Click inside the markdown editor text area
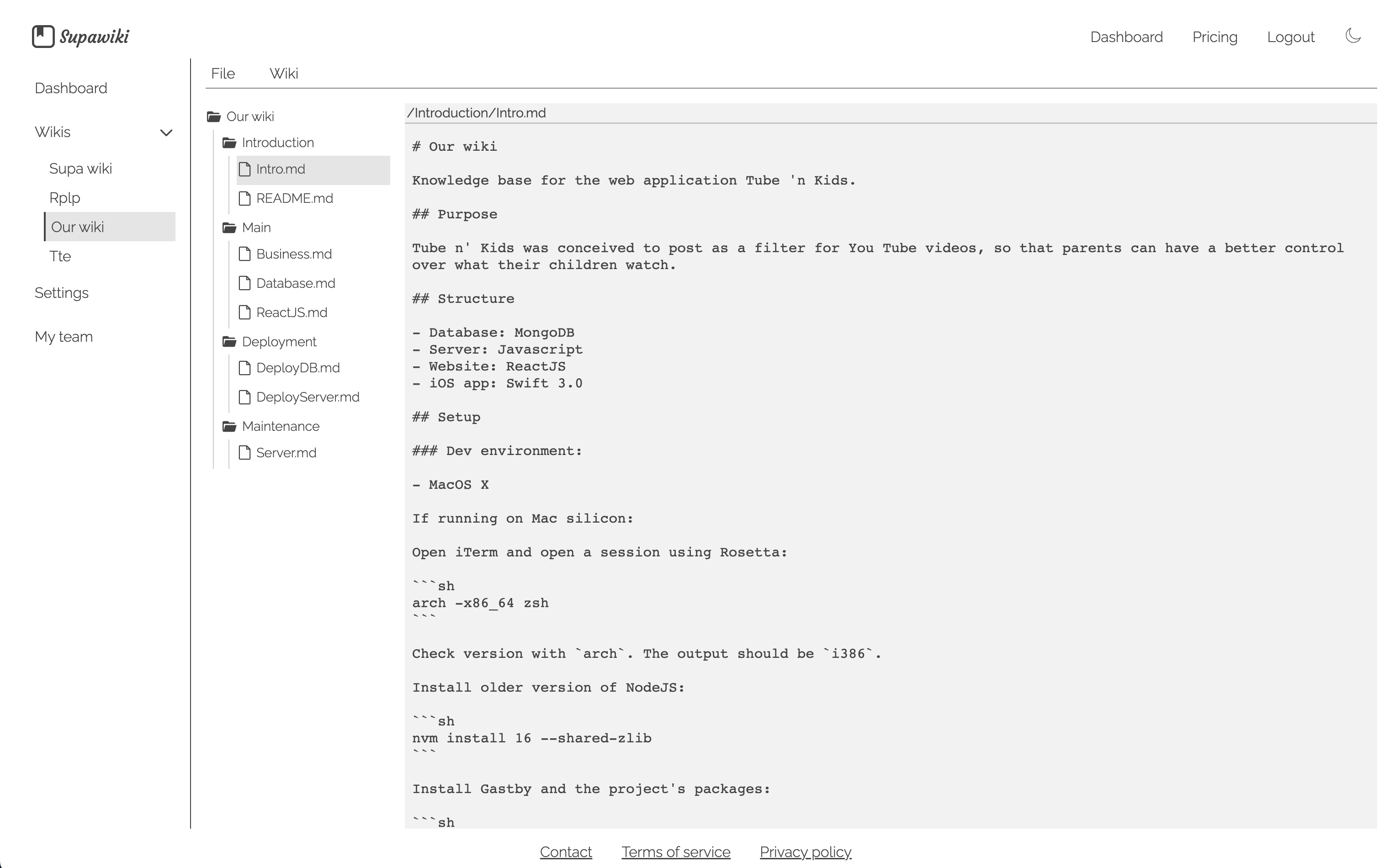Image resolution: width=1390 pixels, height=868 pixels. point(891,475)
